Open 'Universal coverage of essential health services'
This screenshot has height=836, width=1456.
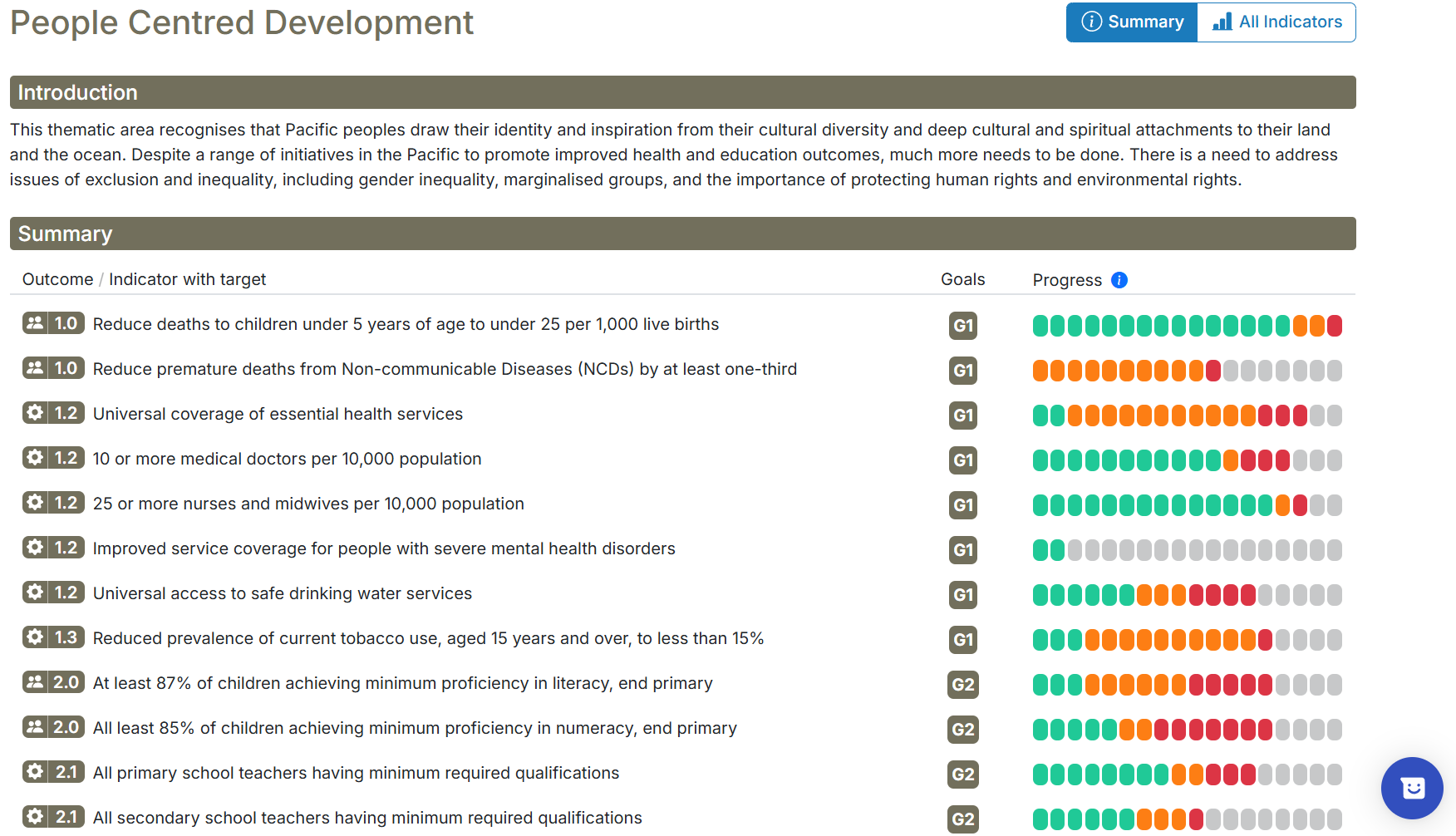click(278, 414)
